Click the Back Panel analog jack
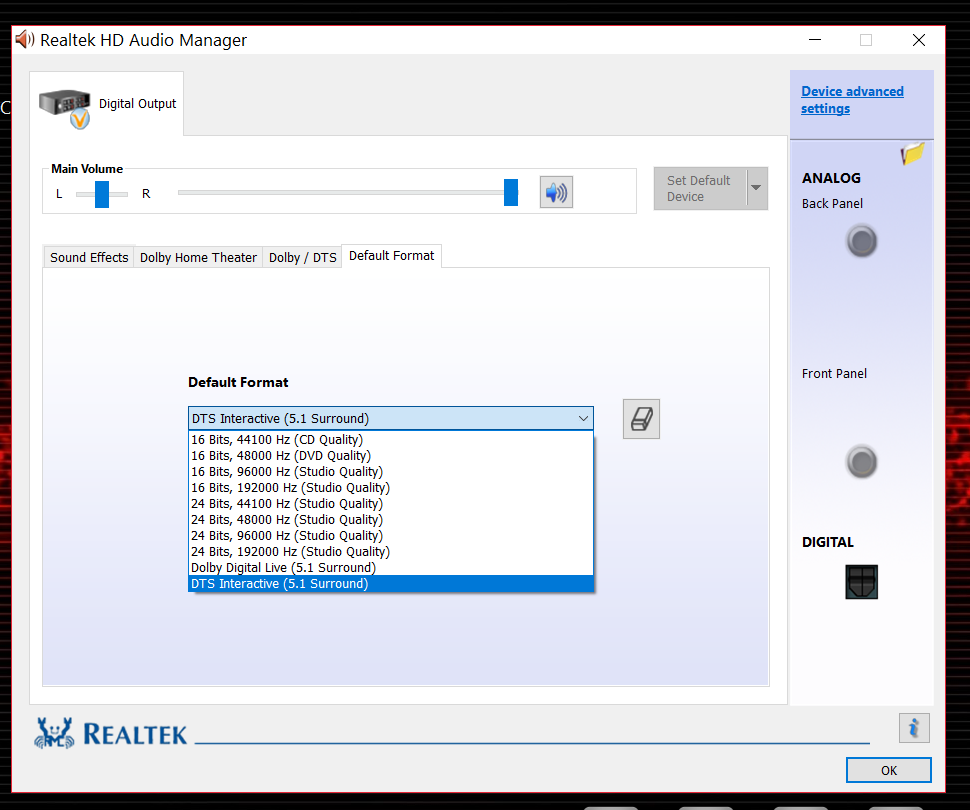 tap(862, 241)
